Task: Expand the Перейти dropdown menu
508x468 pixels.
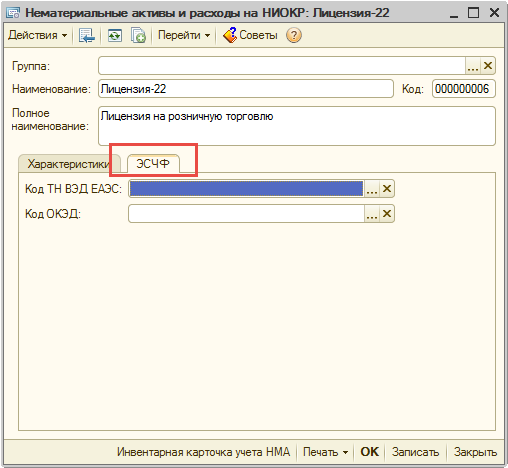Action: (184, 35)
